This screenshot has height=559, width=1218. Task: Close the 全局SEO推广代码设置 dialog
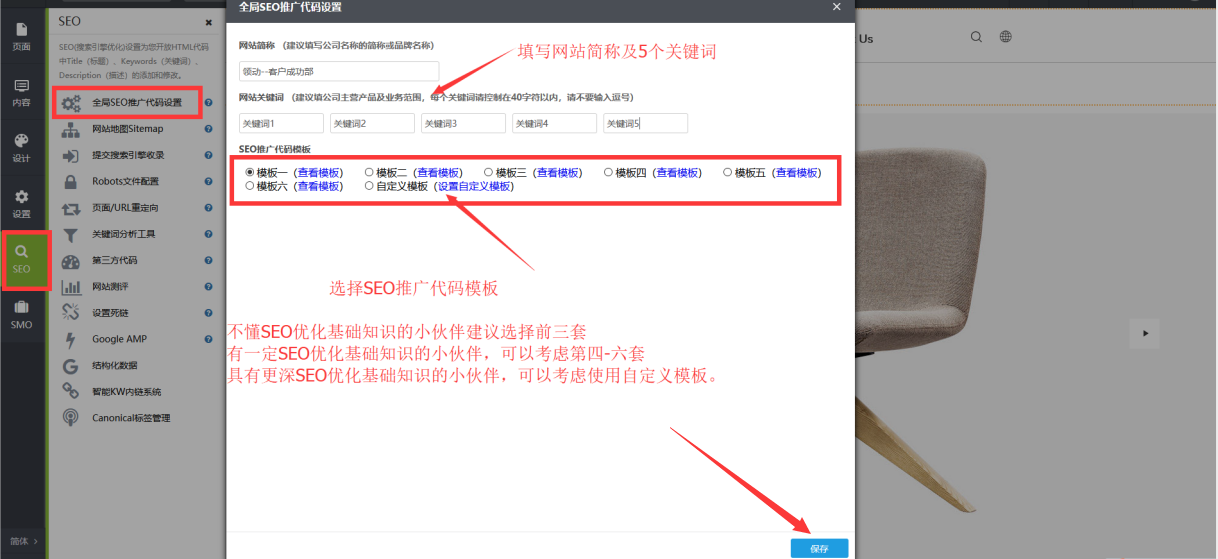836,7
